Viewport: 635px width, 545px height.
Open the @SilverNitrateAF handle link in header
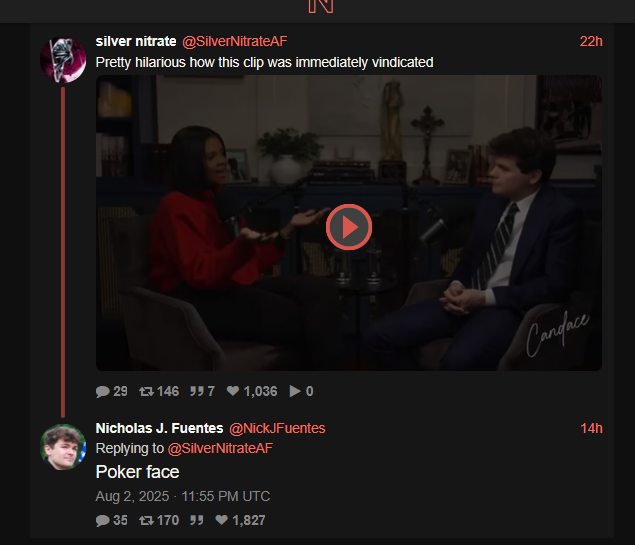[x=234, y=41]
